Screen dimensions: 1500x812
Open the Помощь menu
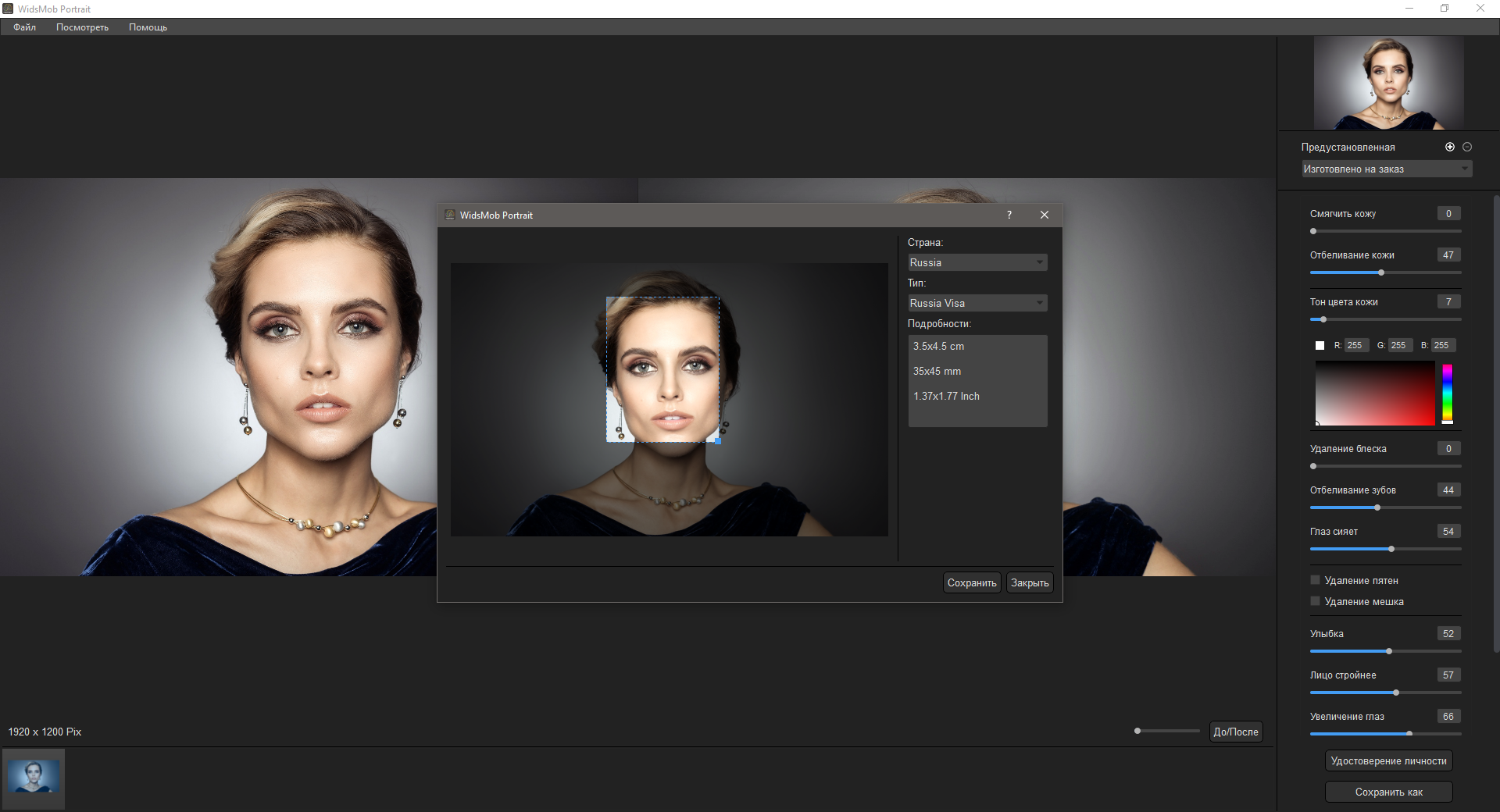pyautogui.click(x=148, y=27)
